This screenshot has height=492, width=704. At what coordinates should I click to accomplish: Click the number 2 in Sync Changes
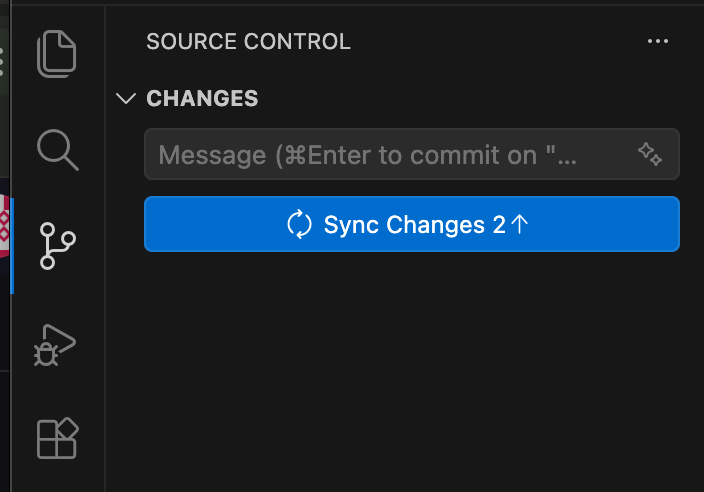(499, 224)
